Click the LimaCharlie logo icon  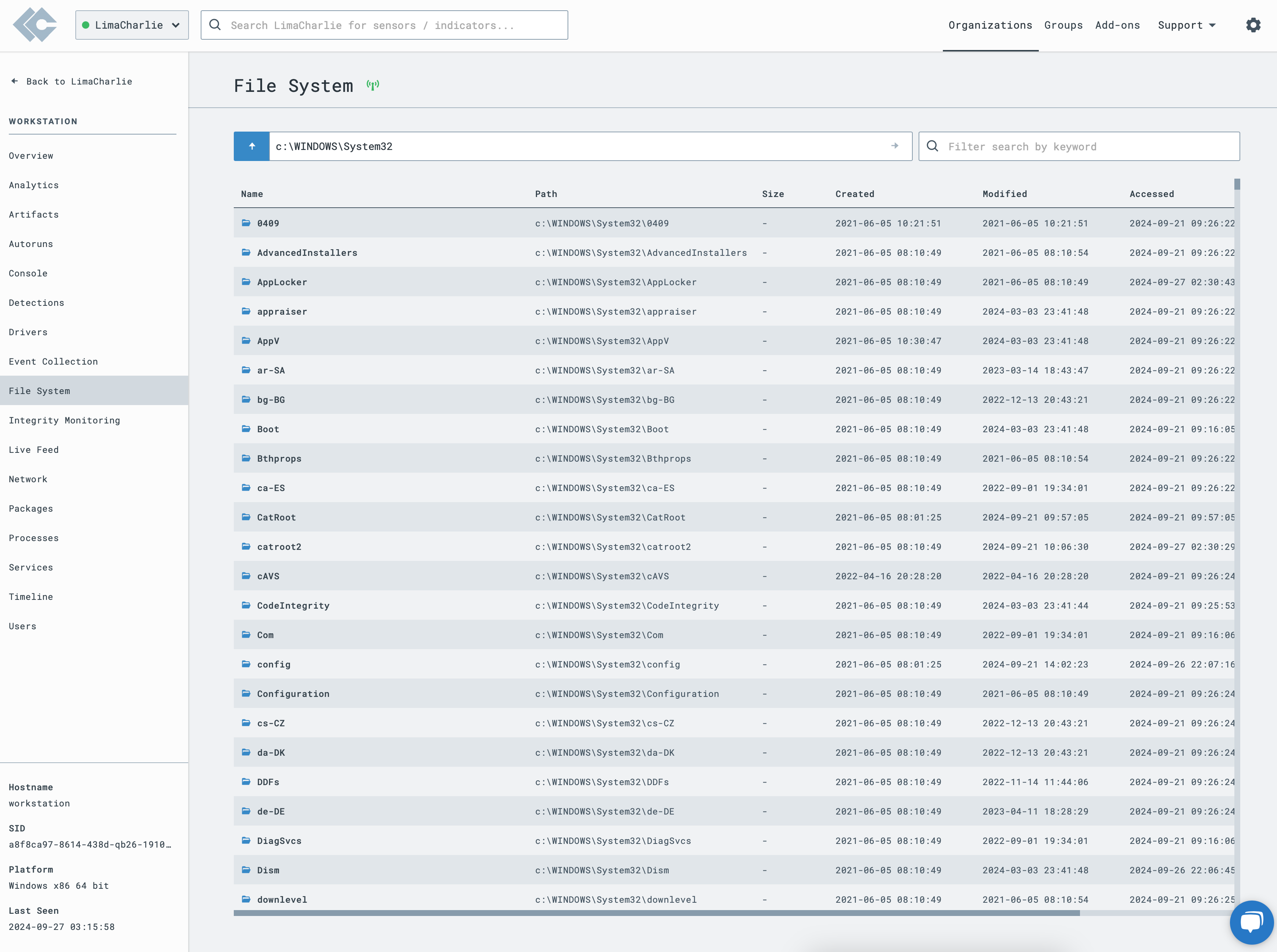pos(35,25)
